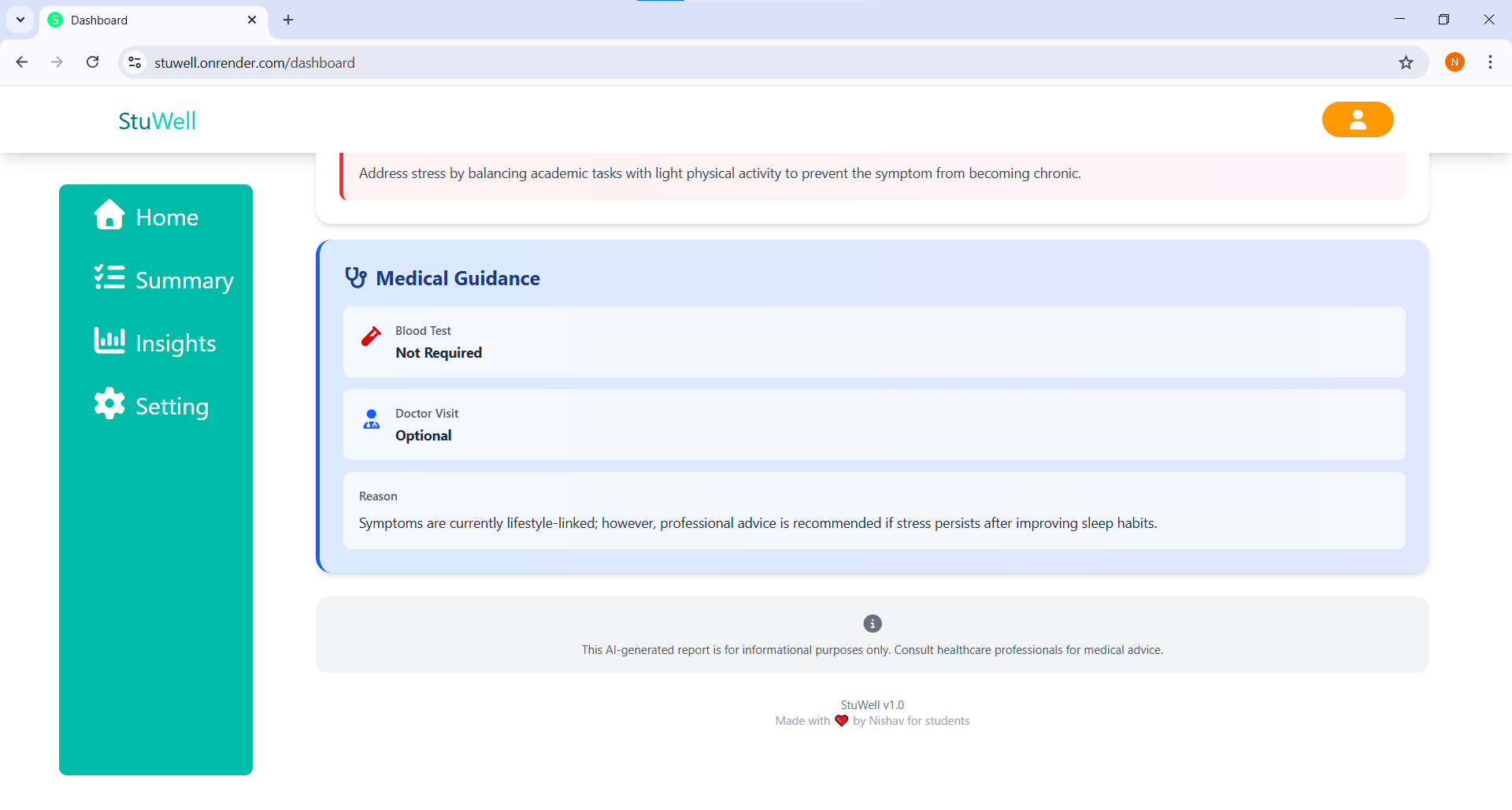
Task: Click the 'Blood Test' label
Action: (x=423, y=331)
